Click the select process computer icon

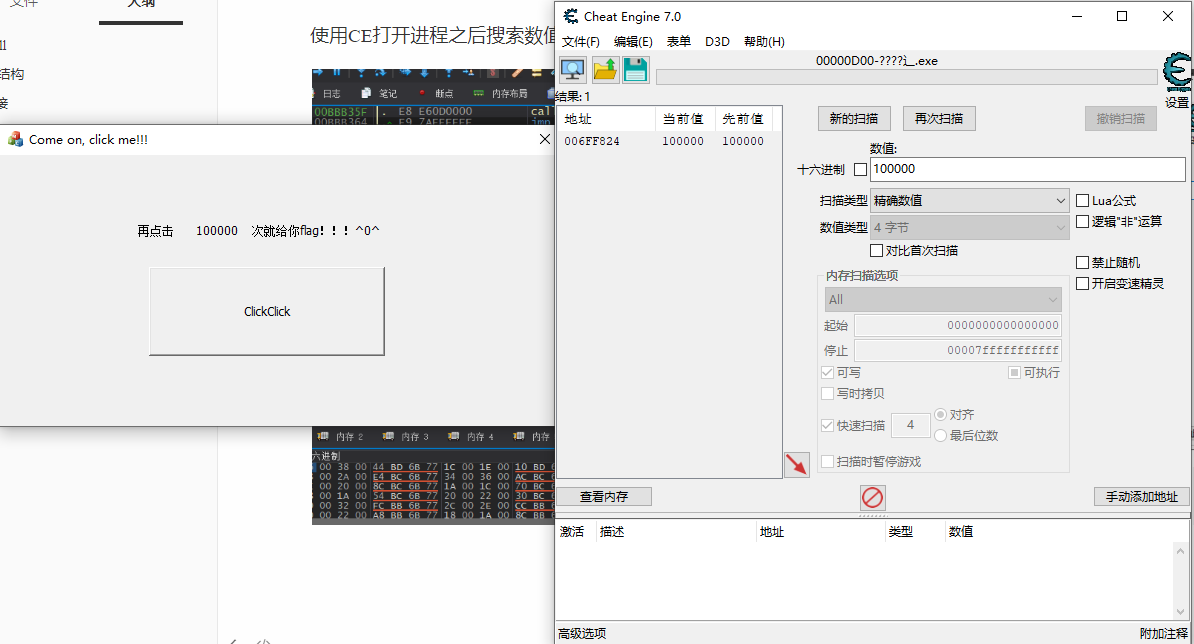tap(573, 70)
